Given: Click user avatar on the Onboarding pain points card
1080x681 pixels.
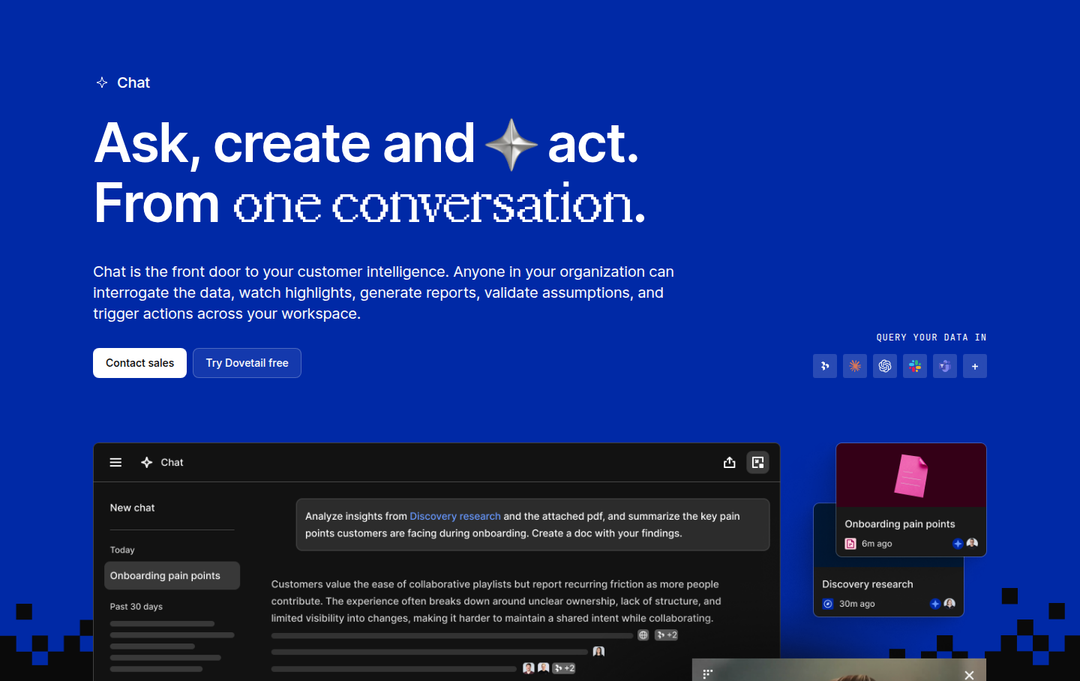Looking at the screenshot, I should point(972,543).
